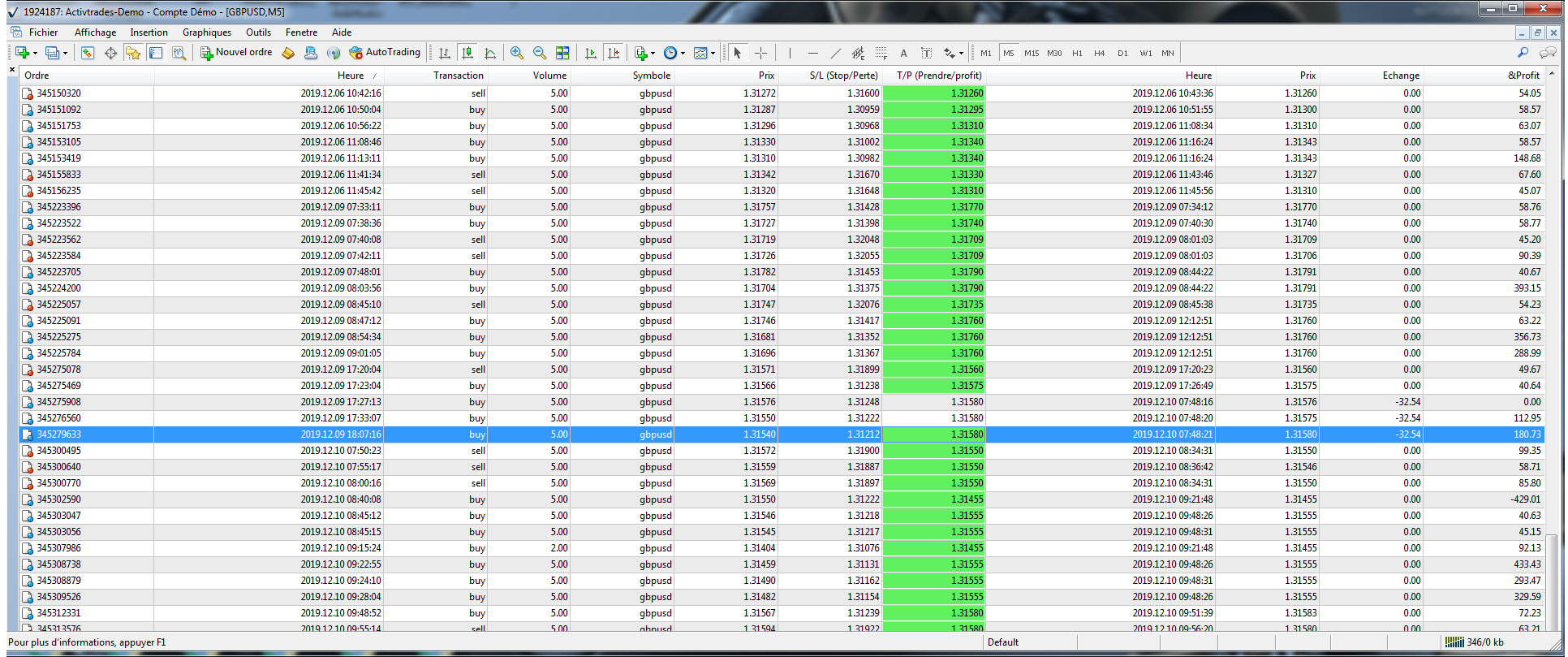Open the New Chart tool
The width and height of the screenshot is (1568, 657).
(x=22, y=53)
